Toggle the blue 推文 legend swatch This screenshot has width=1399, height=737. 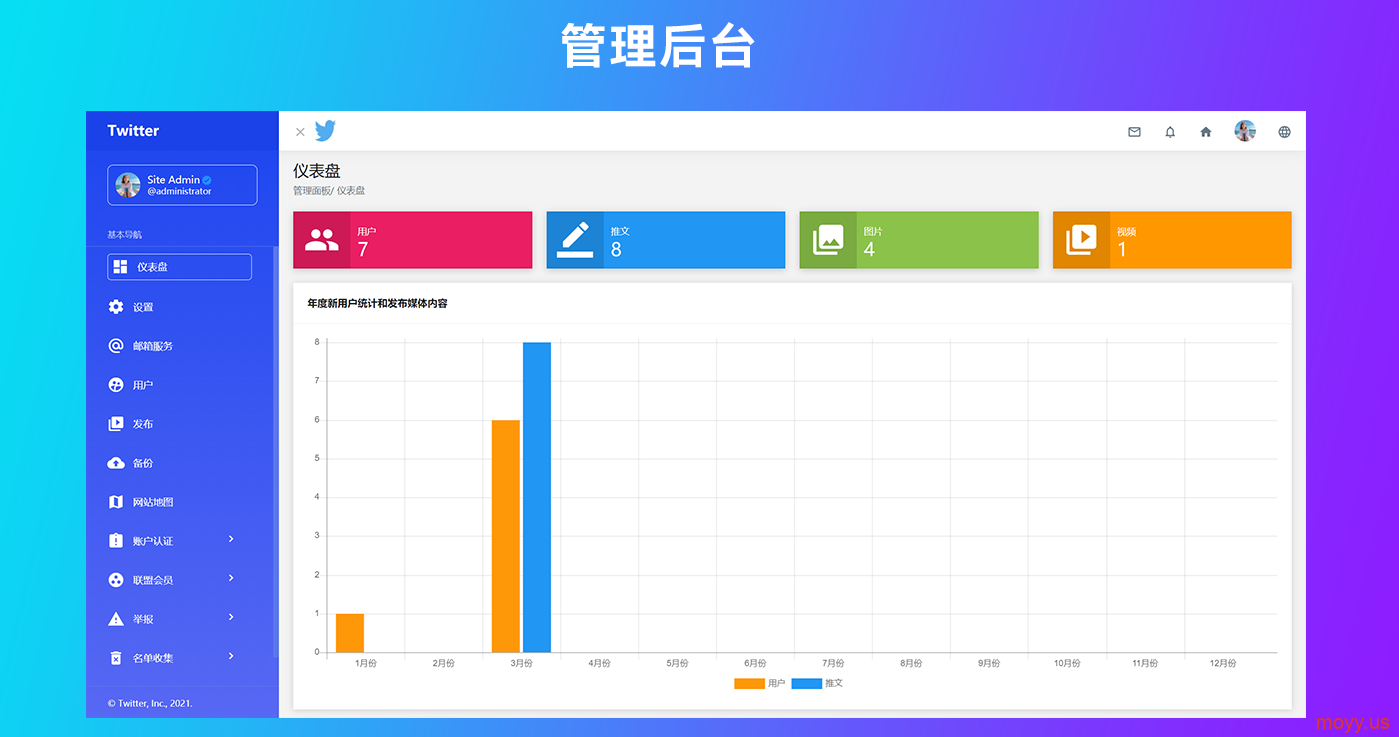pyautogui.click(x=806, y=683)
